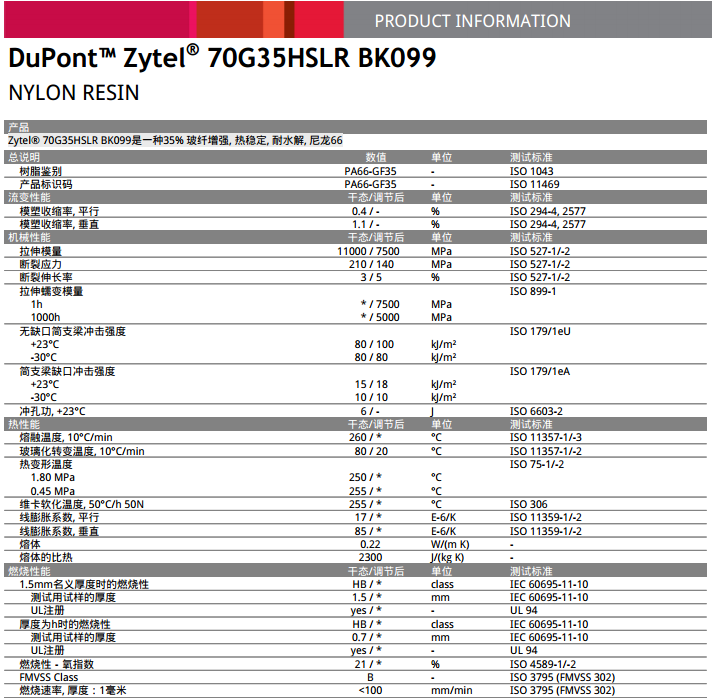This screenshot has height=698, width=712.
Task: Click the ISO 306 standard
Action: (x=529, y=505)
